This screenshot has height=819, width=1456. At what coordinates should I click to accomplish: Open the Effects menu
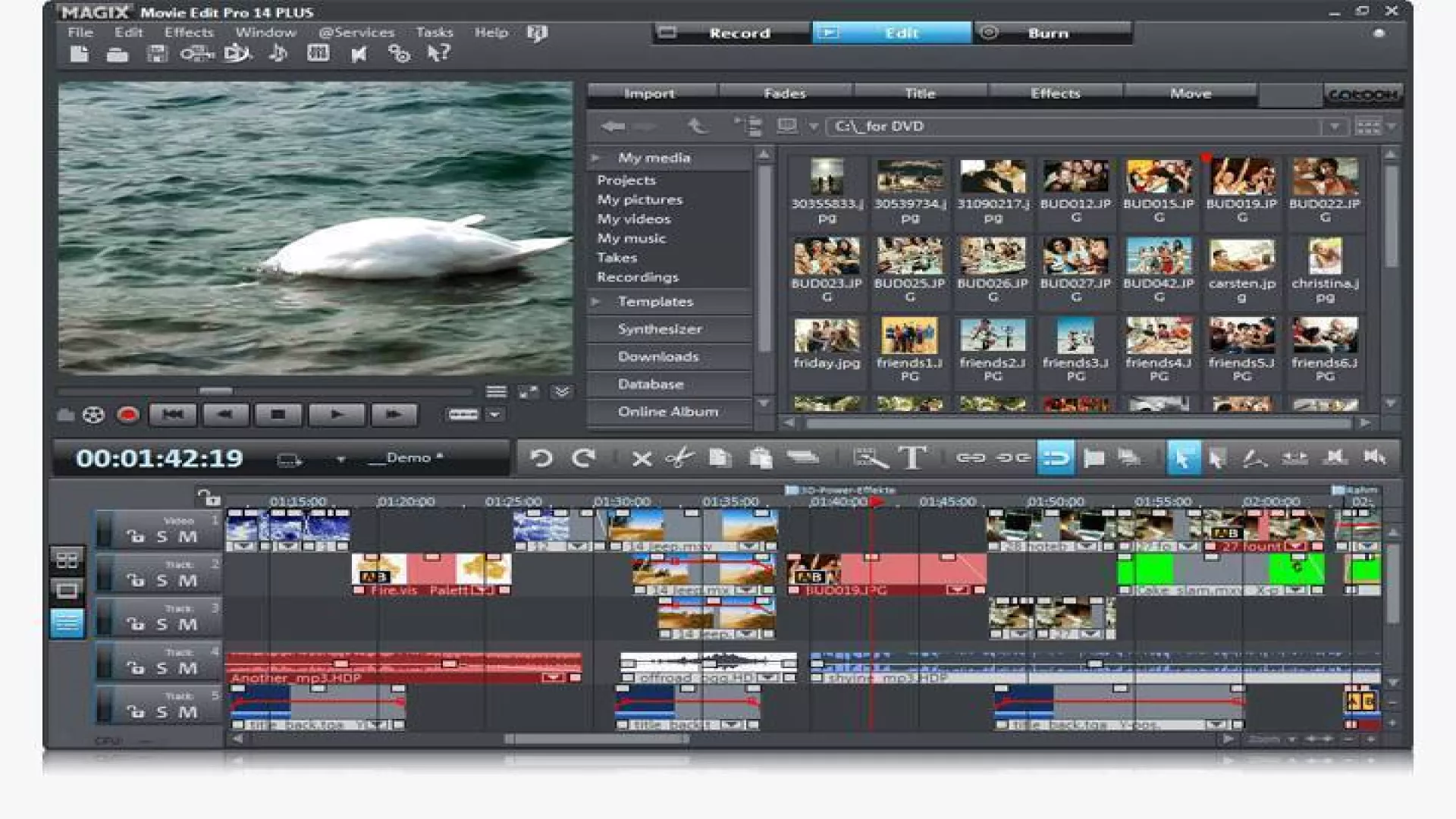coord(189,33)
